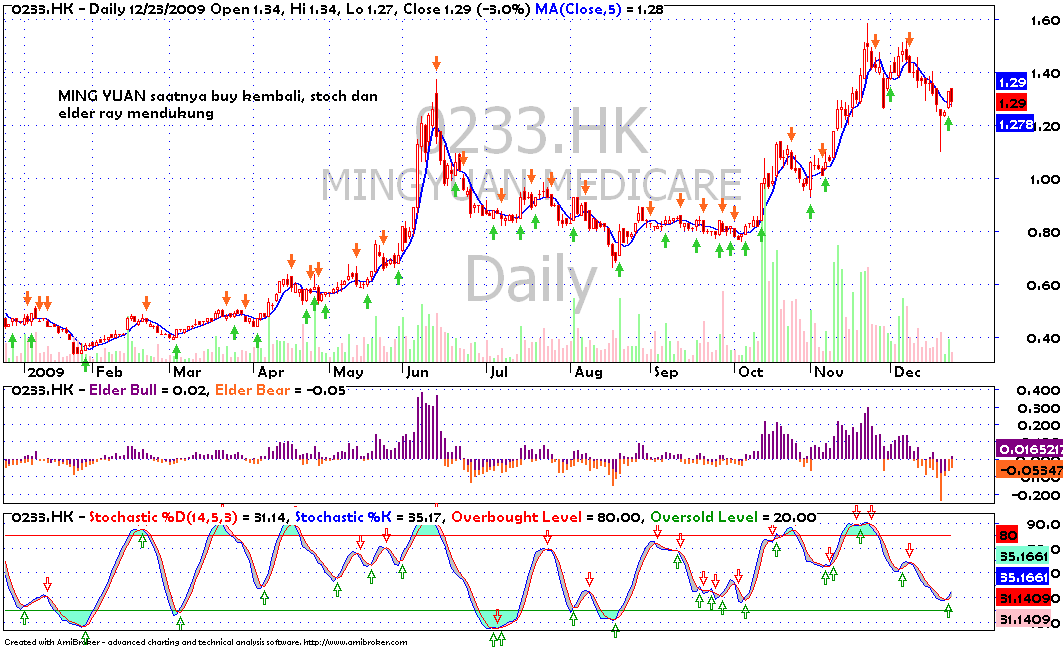The height and width of the screenshot is (647, 1063).
Task: Click the Aug month axis label
Action: 588,372
